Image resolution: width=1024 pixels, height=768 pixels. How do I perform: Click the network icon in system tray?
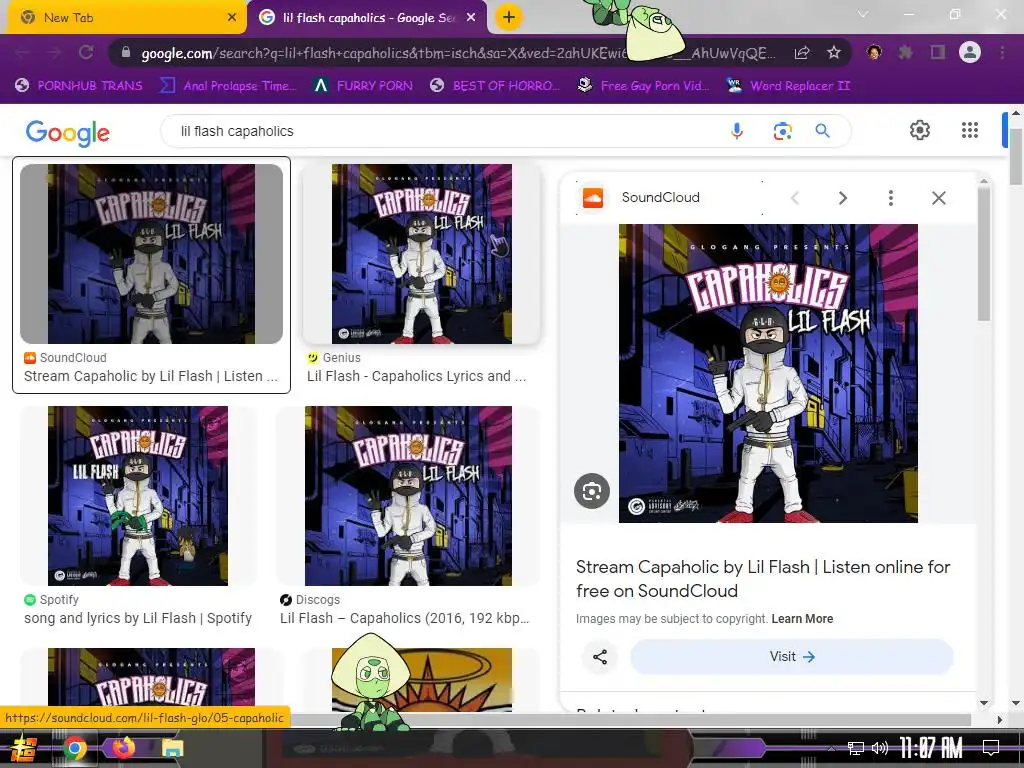pos(855,748)
